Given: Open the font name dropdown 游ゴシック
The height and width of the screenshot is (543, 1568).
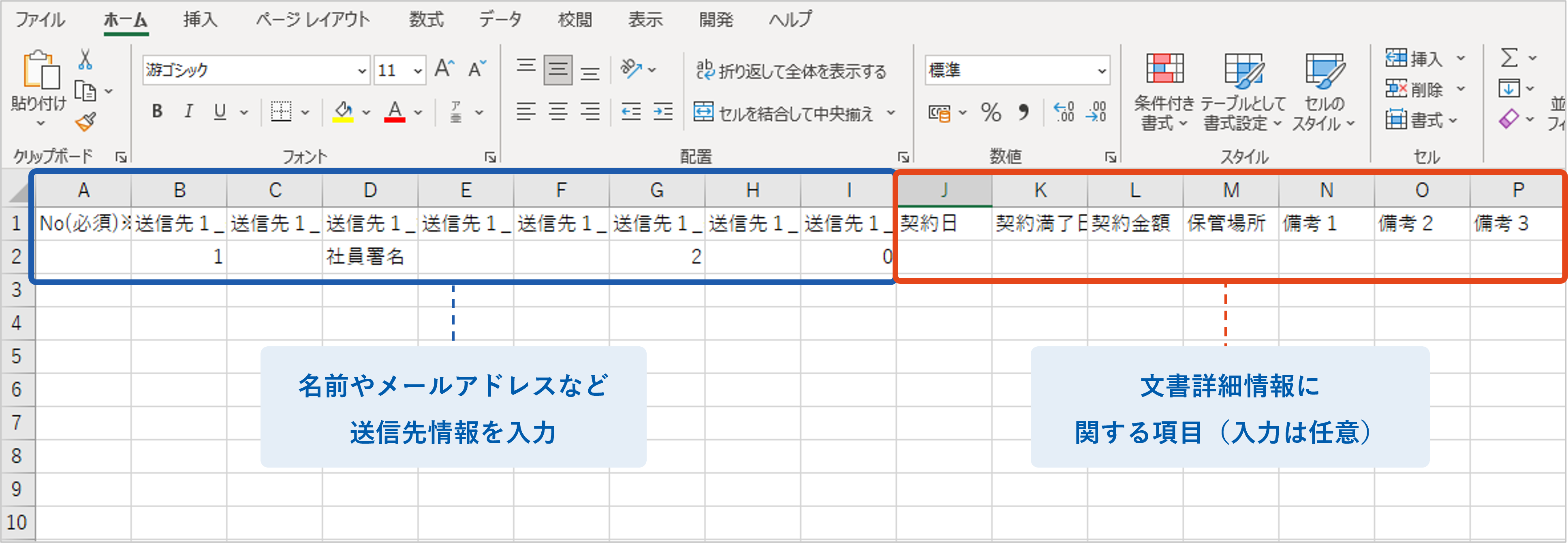Looking at the screenshot, I should coord(361,71).
